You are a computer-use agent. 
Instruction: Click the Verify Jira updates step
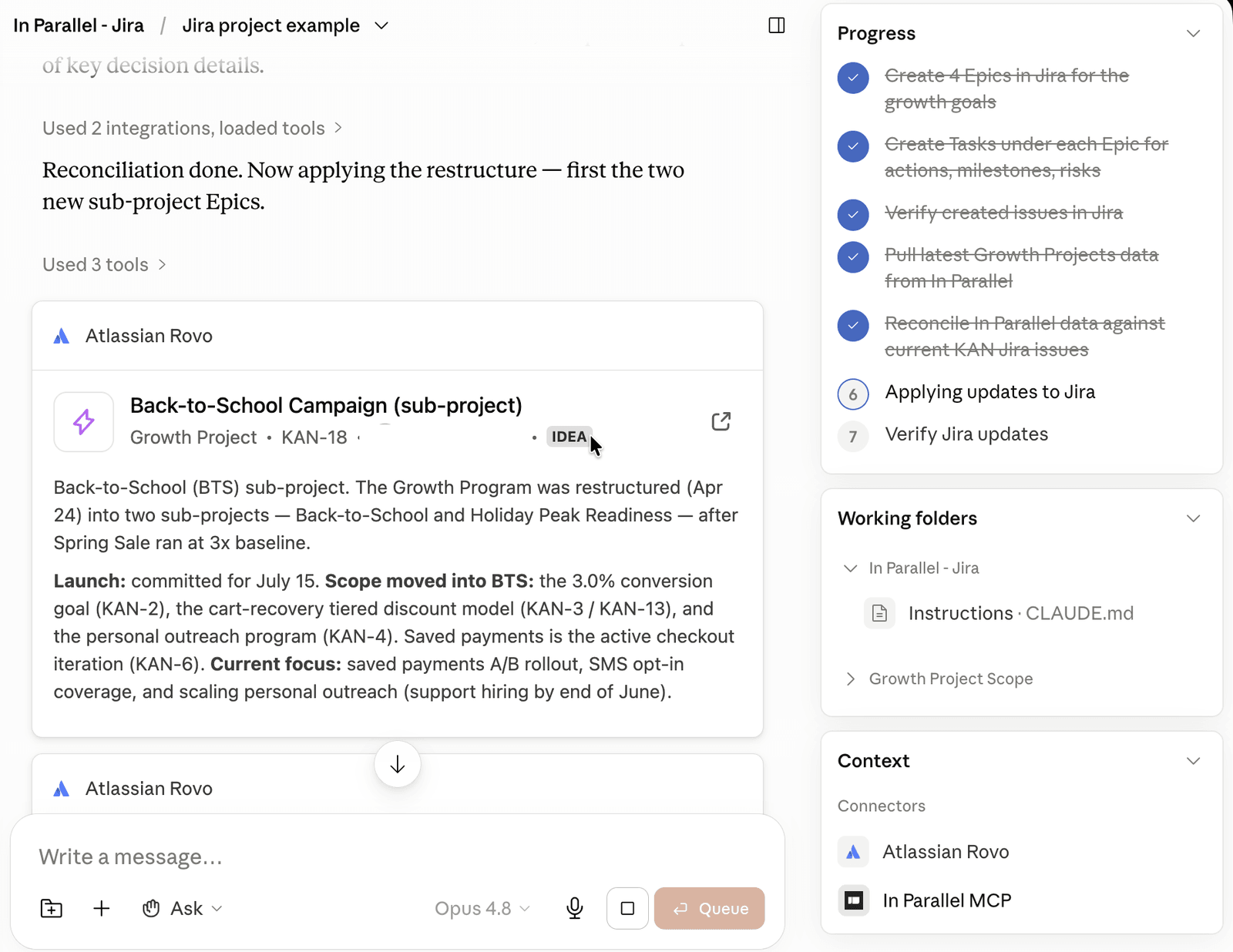pos(966,434)
